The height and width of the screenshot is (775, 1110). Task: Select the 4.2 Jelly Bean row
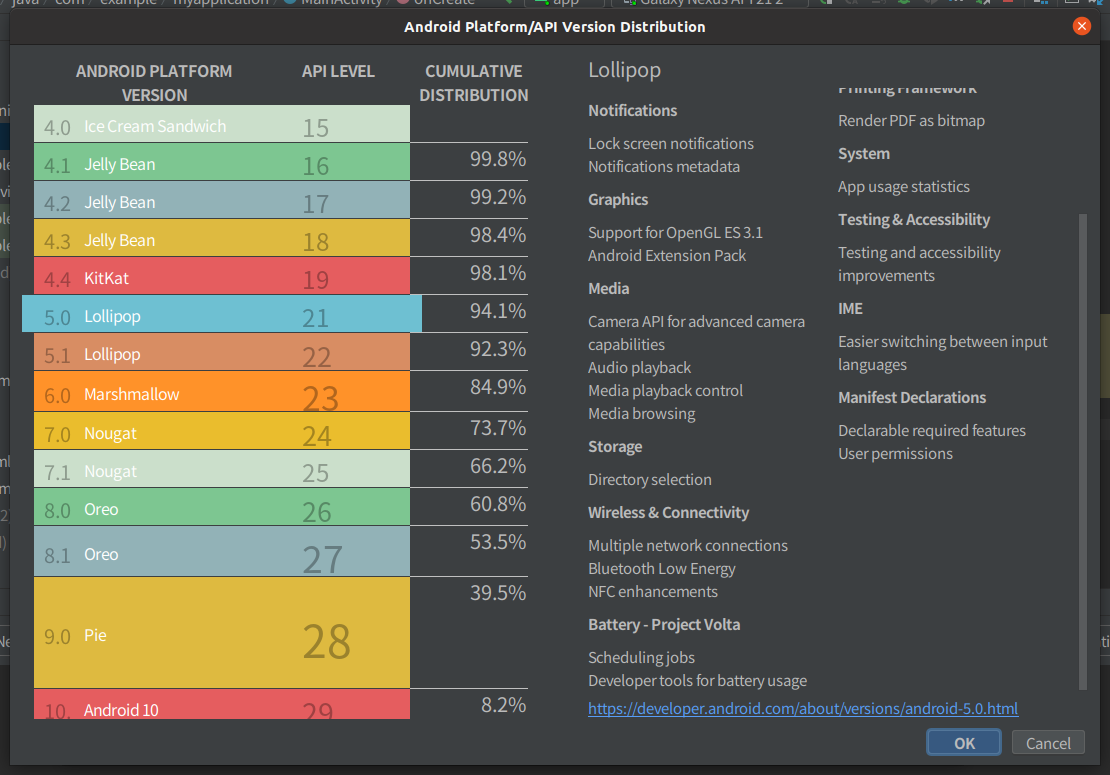point(222,200)
